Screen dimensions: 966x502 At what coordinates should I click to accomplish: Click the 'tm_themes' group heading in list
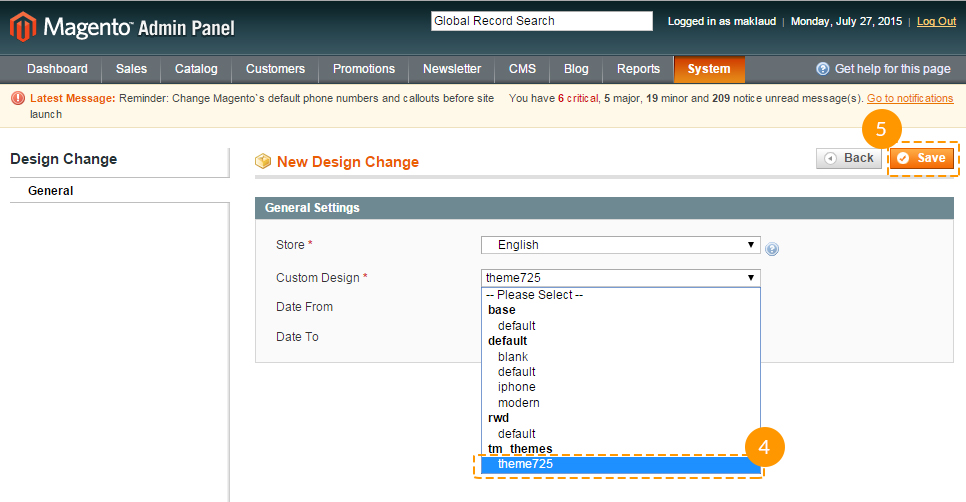click(520, 449)
